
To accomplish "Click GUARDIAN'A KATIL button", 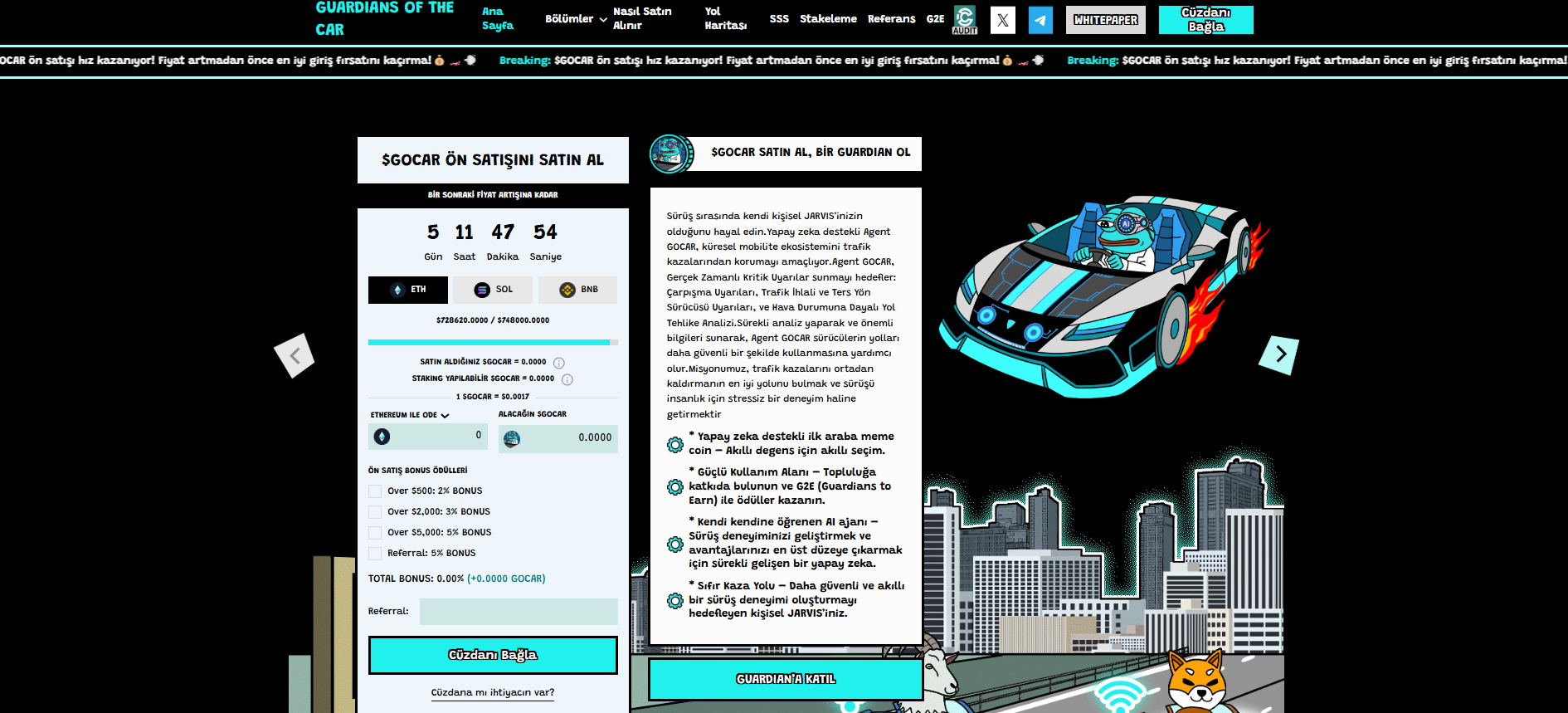I will (x=786, y=679).
